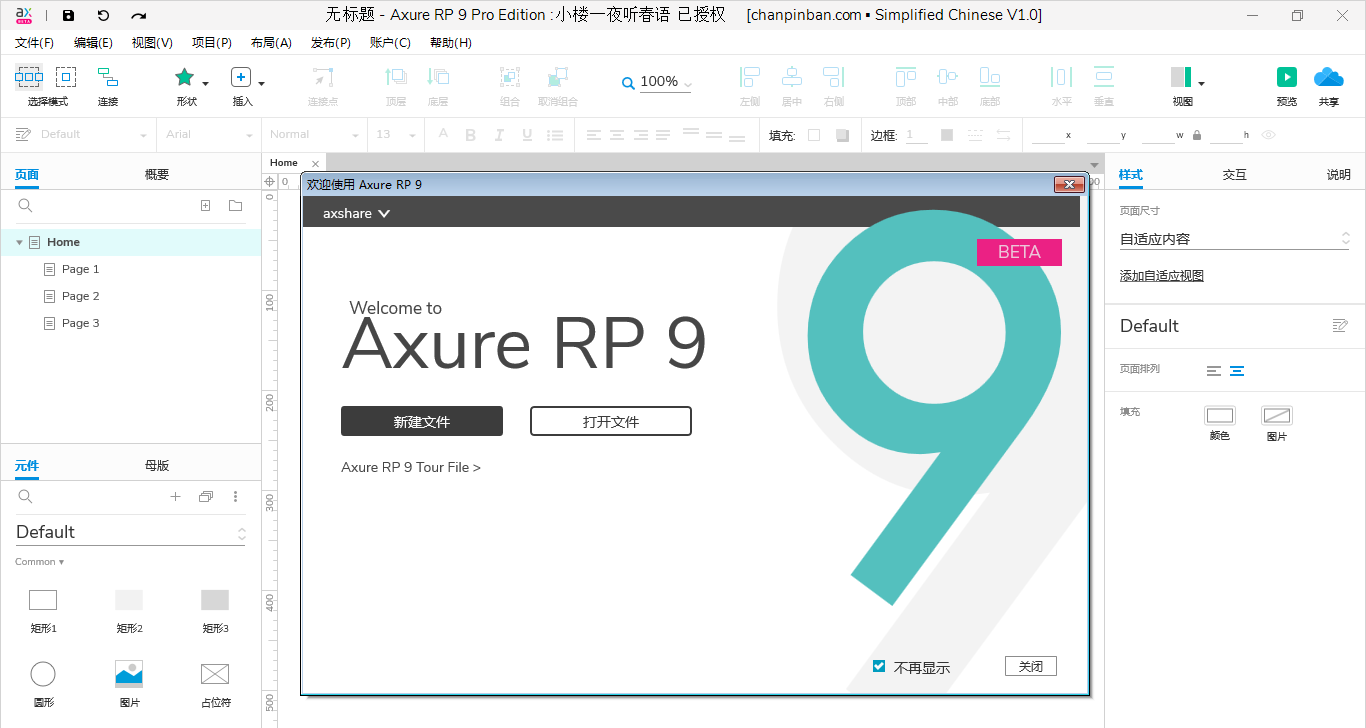Open the Default widget library dropdown
The width and height of the screenshot is (1366, 728).
[x=130, y=532]
